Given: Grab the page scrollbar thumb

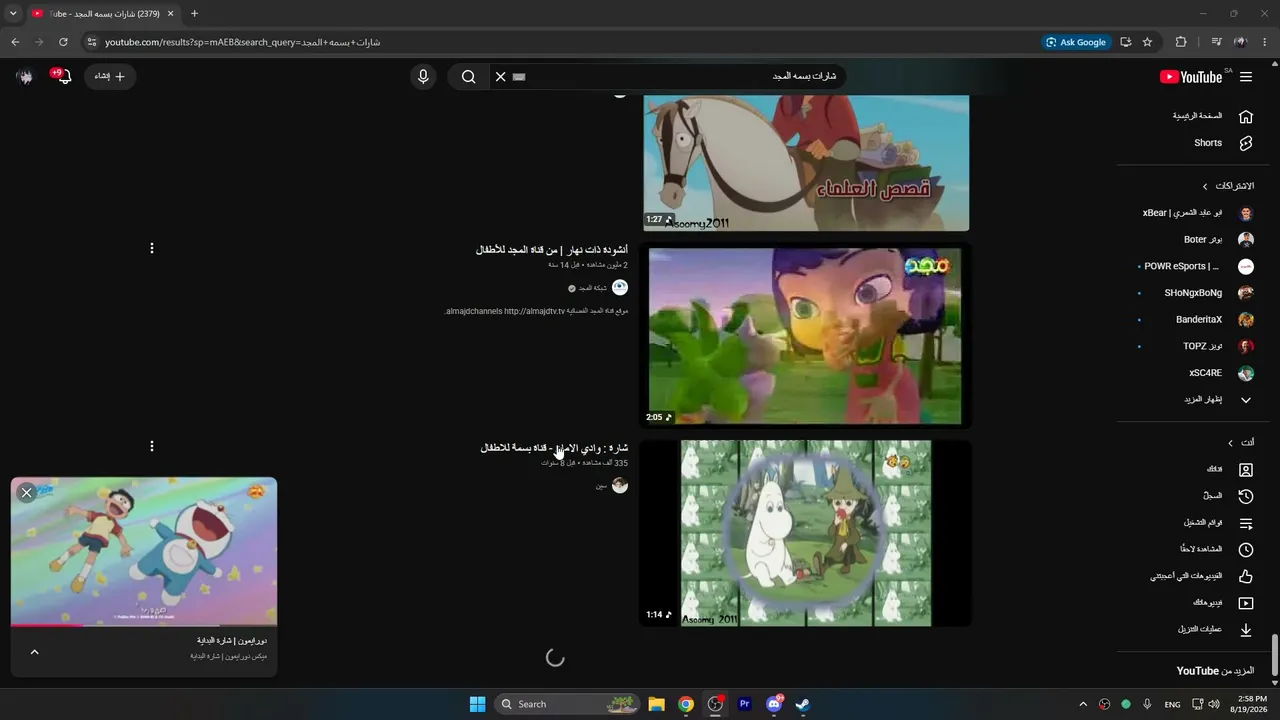Looking at the screenshot, I should (1274, 655).
